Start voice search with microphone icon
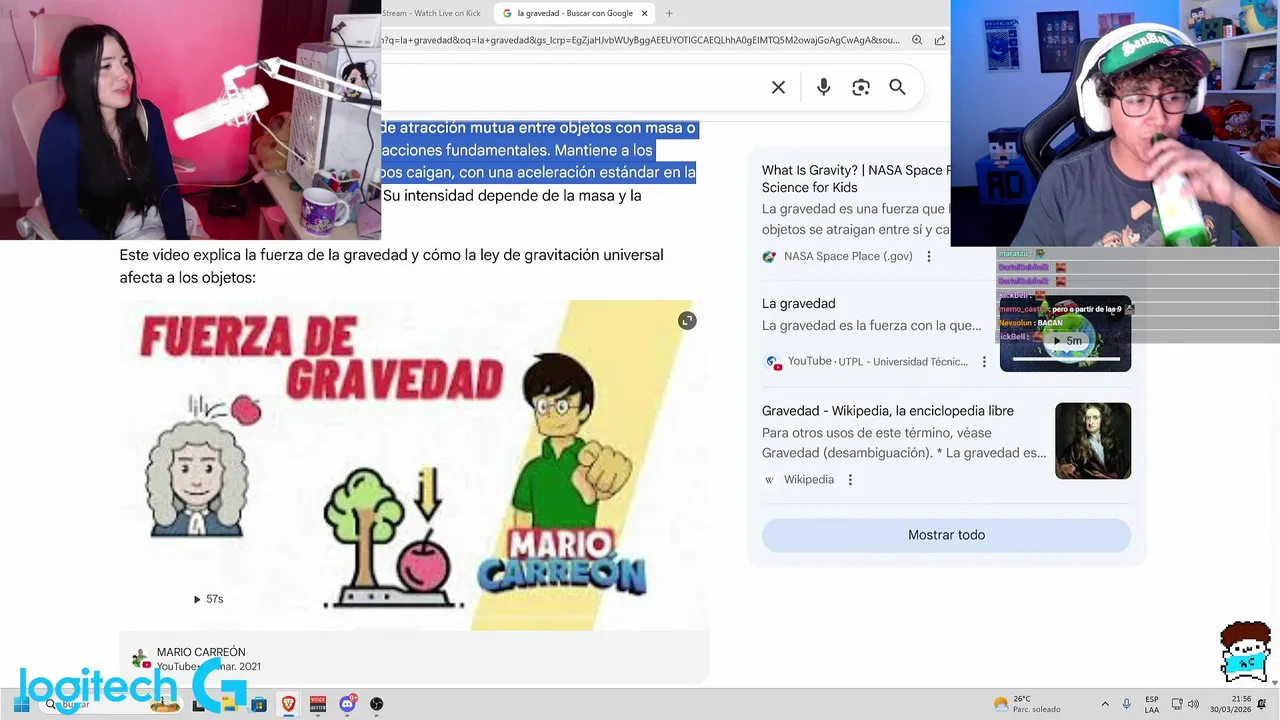The height and width of the screenshot is (720, 1280). tap(823, 88)
